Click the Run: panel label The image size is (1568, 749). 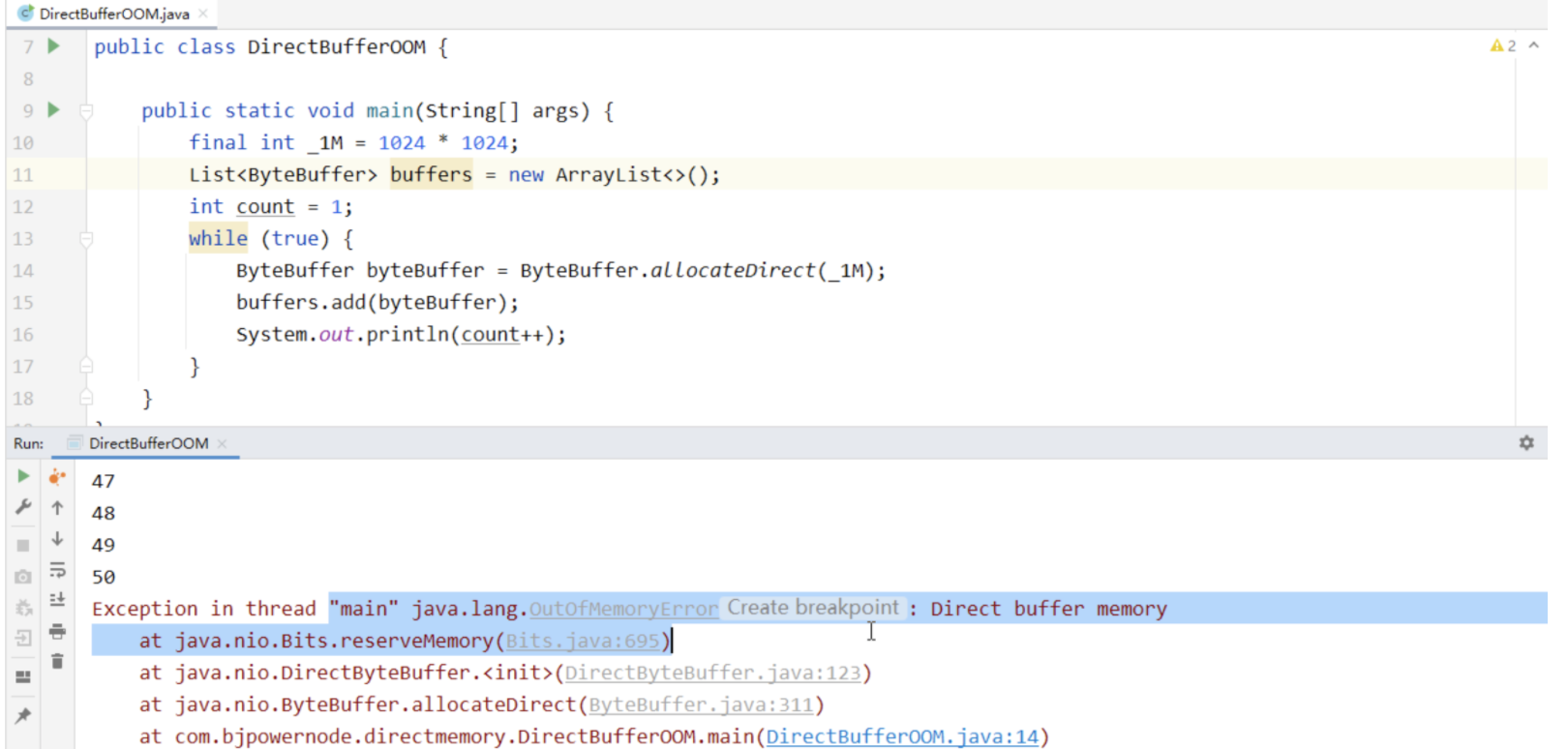click(x=28, y=443)
